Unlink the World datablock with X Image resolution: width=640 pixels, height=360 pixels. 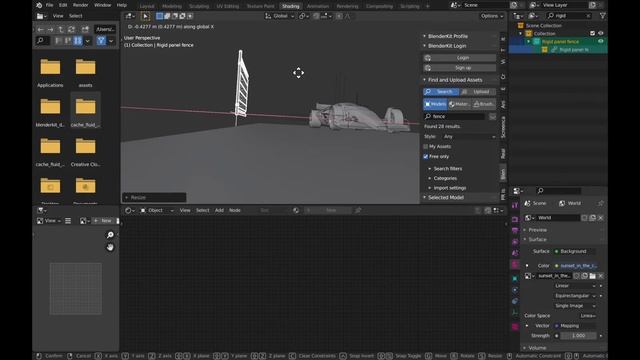pos(601,218)
